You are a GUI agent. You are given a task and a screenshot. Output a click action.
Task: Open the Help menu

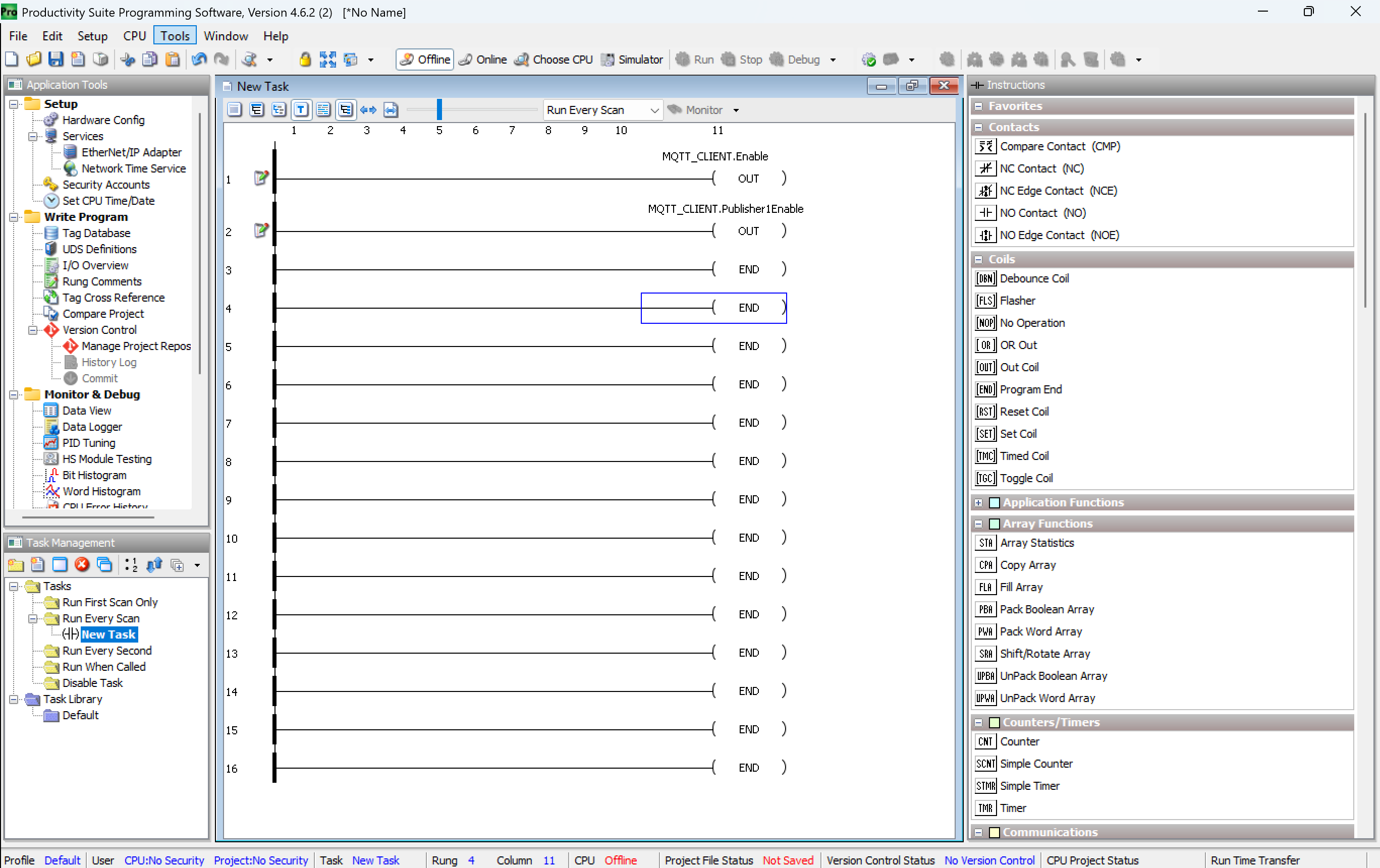tap(275, 35)
